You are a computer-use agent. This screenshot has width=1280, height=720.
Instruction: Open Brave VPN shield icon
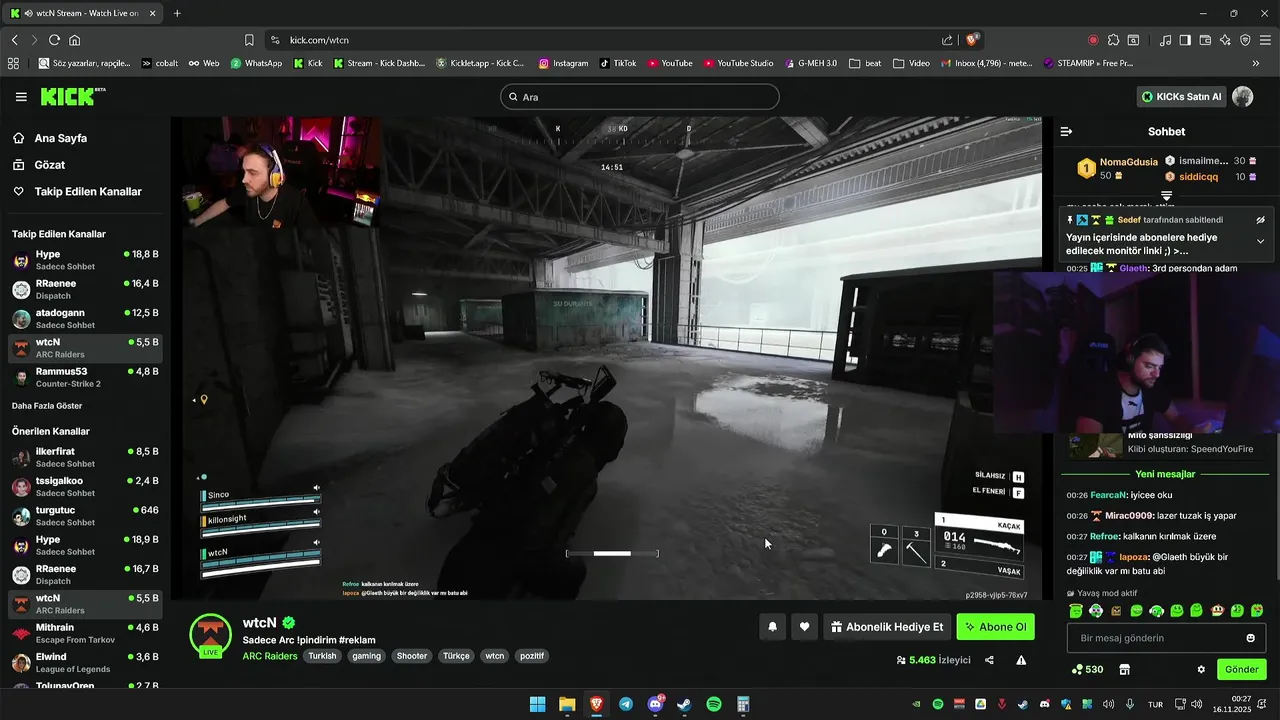click(x=1245, y=40)
